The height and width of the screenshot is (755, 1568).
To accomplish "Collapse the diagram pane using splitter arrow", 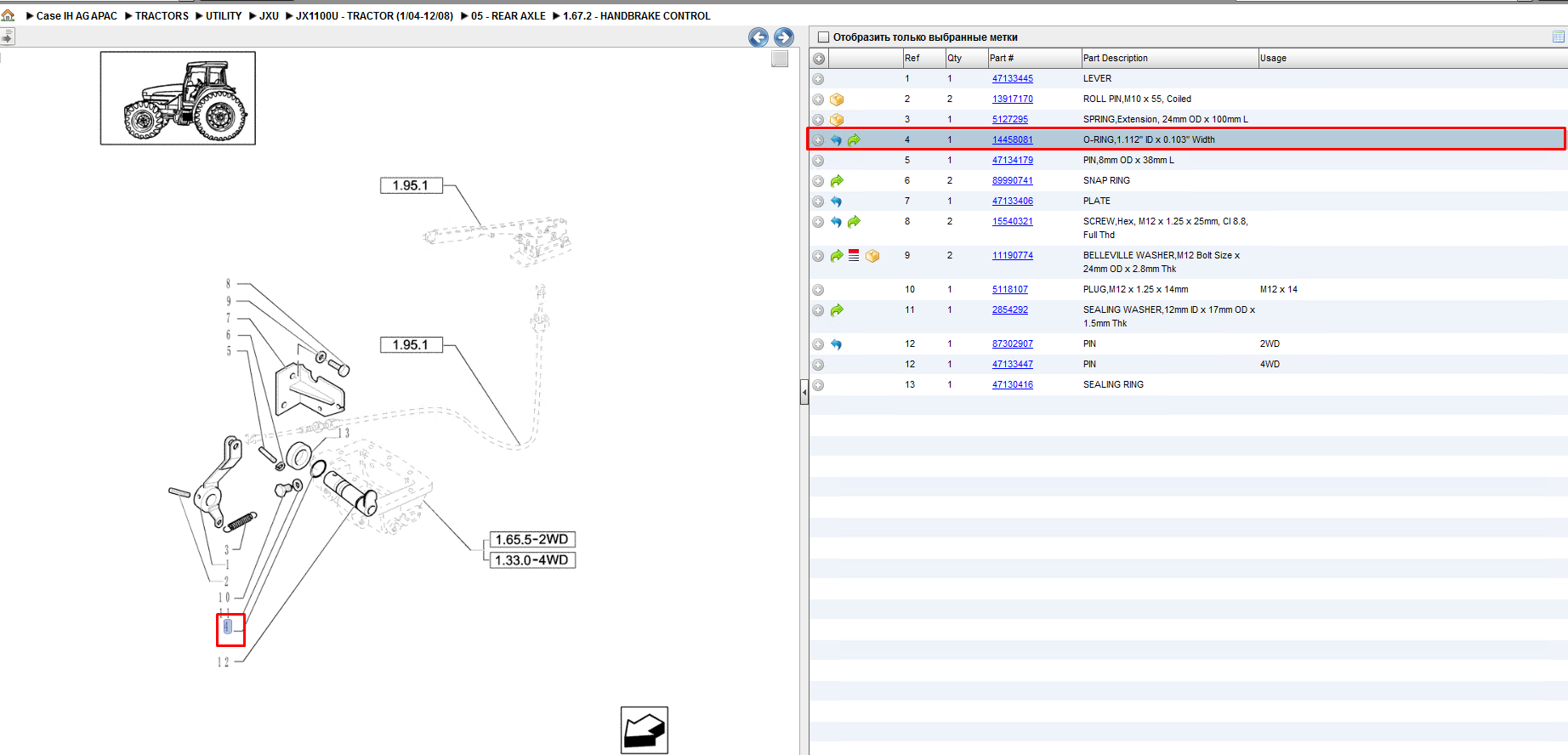I will pyautogui.click(x=804, y=393).
